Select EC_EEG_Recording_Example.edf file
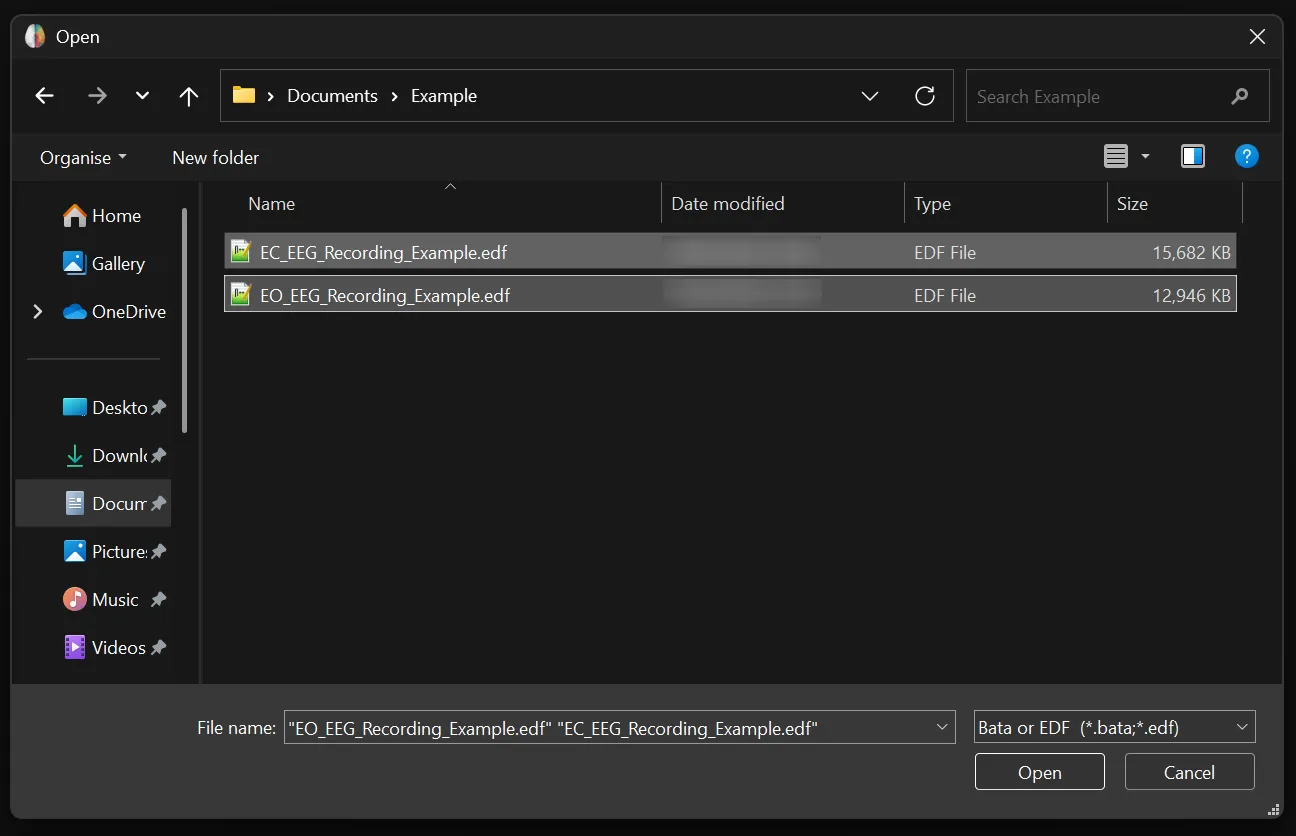The height and width of the screenshot is (836, 1296). point(730,251)
